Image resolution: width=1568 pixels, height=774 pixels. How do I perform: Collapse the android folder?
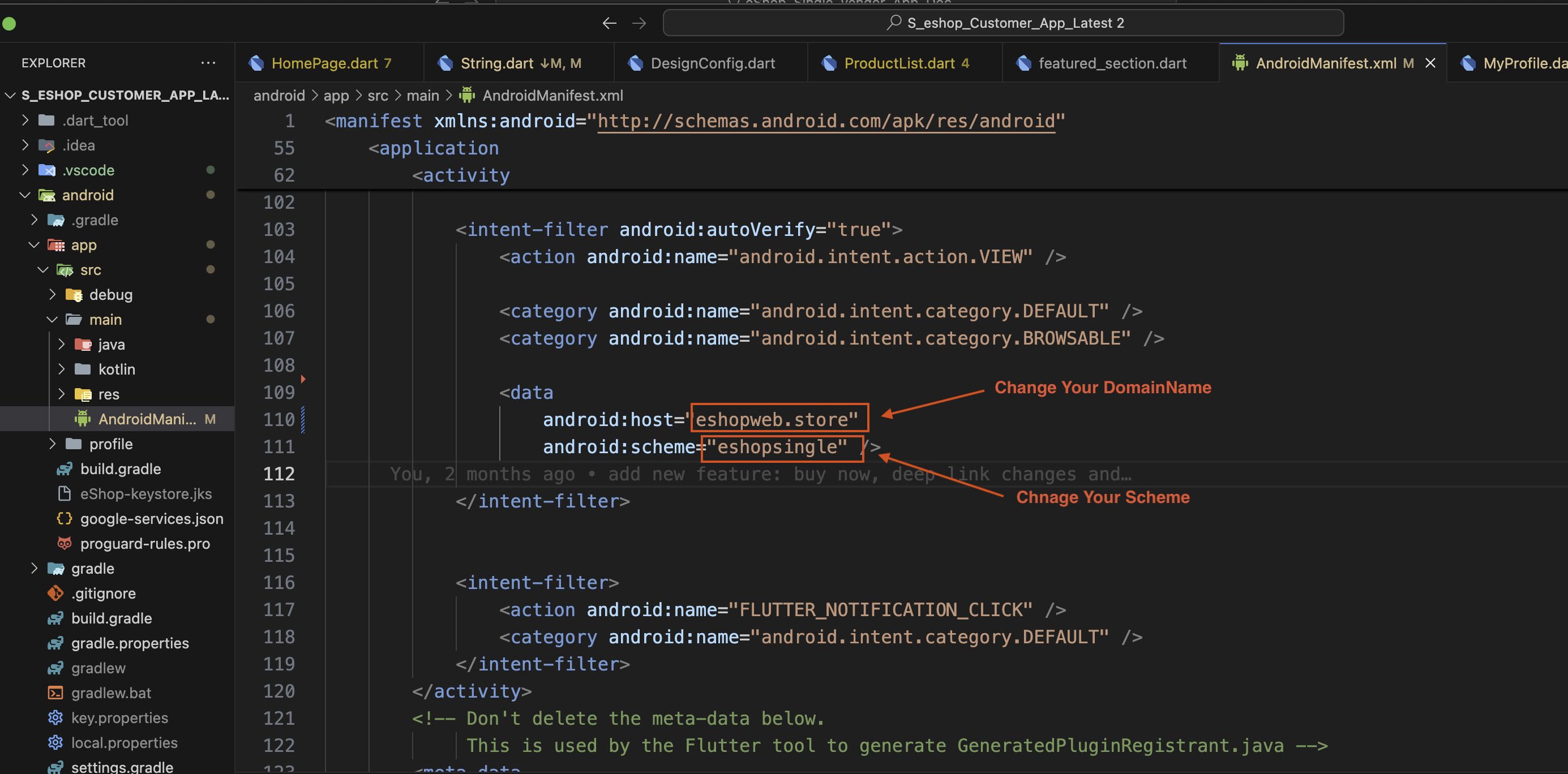coord(25,195)
